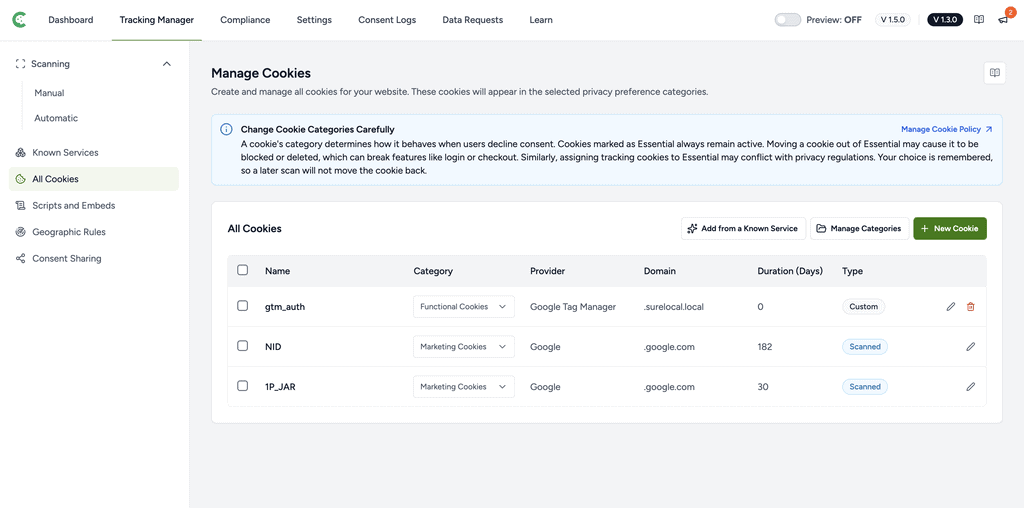
Task: Click the Google Tag Manager provider cell
Action: (x=573, y=307)
